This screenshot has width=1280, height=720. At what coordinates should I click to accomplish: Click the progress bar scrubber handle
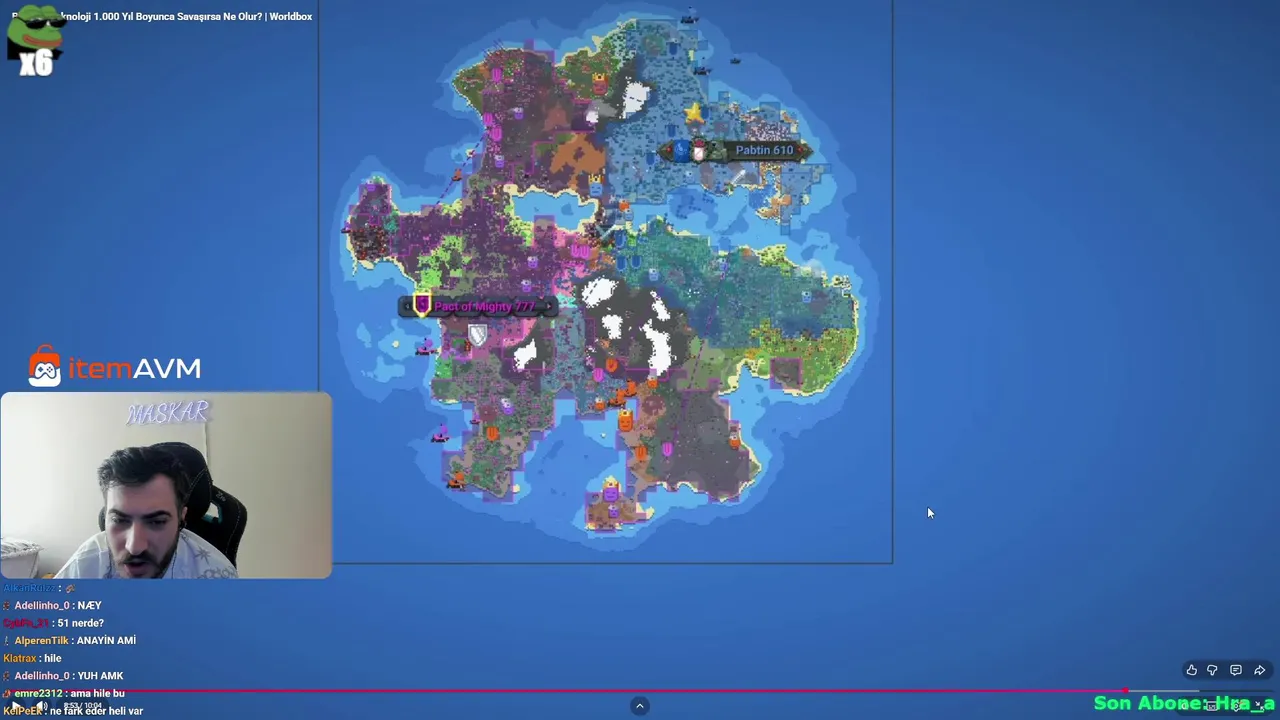pos(1125,691)
